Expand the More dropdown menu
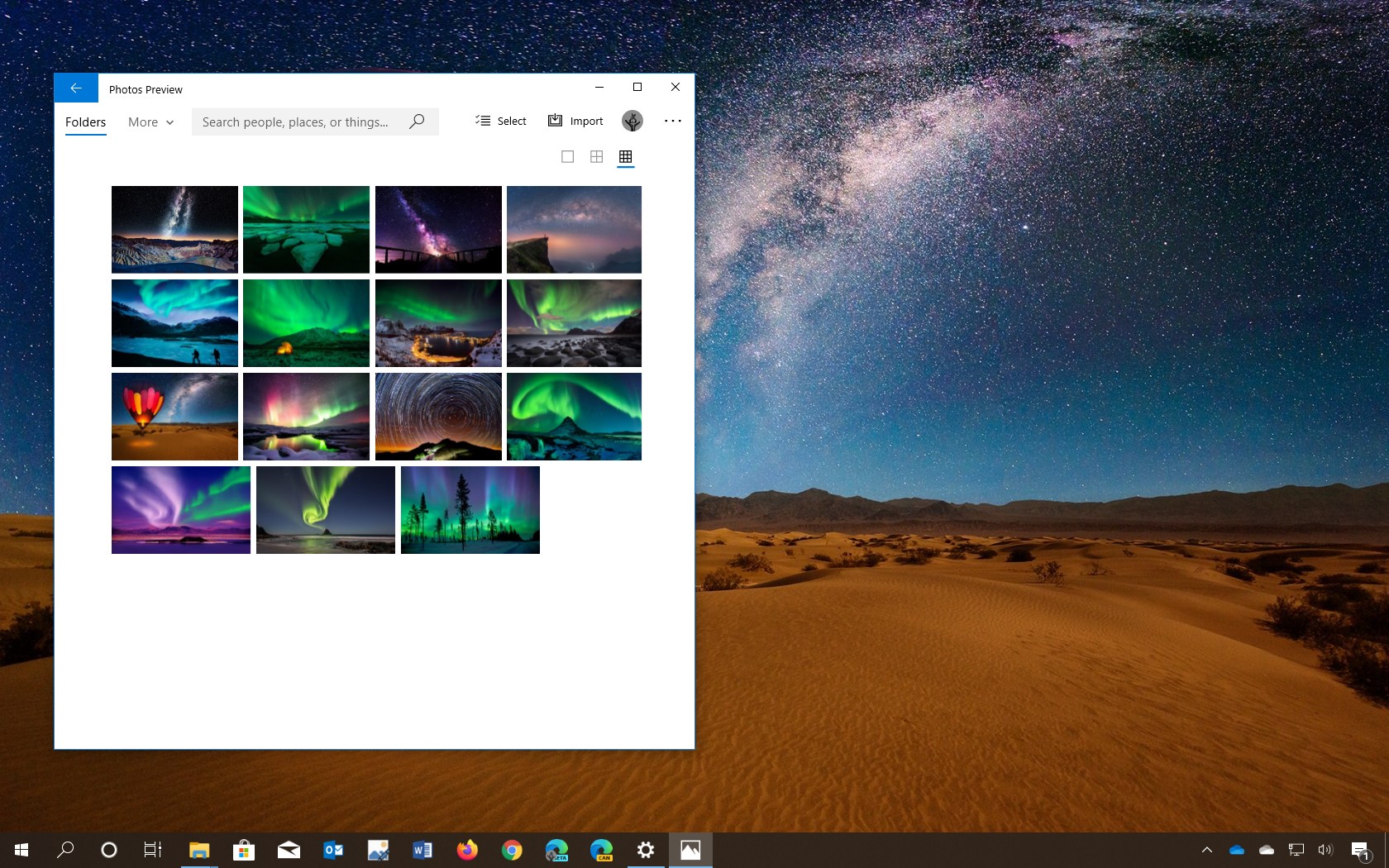 click(151, 122)
